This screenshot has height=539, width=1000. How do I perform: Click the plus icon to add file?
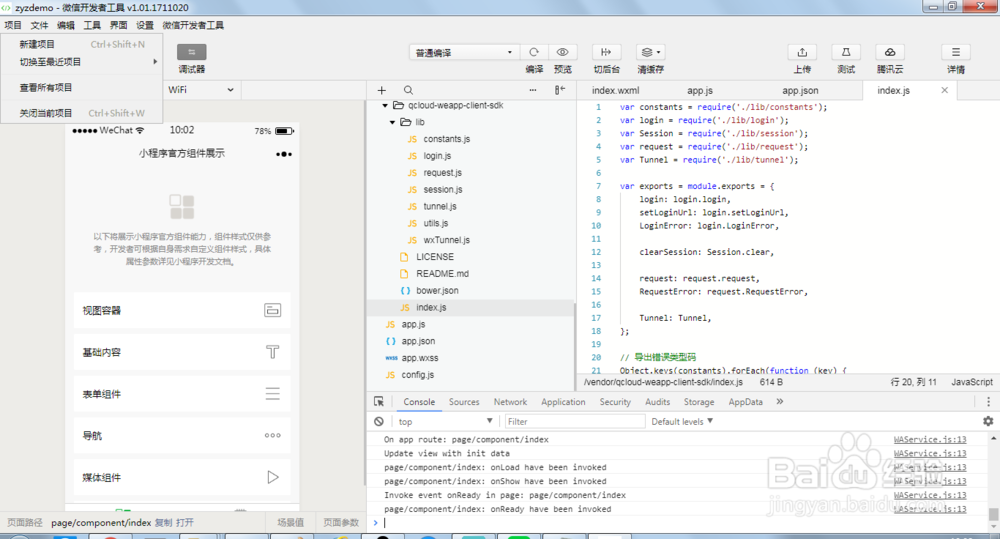[x=381, y=91]
